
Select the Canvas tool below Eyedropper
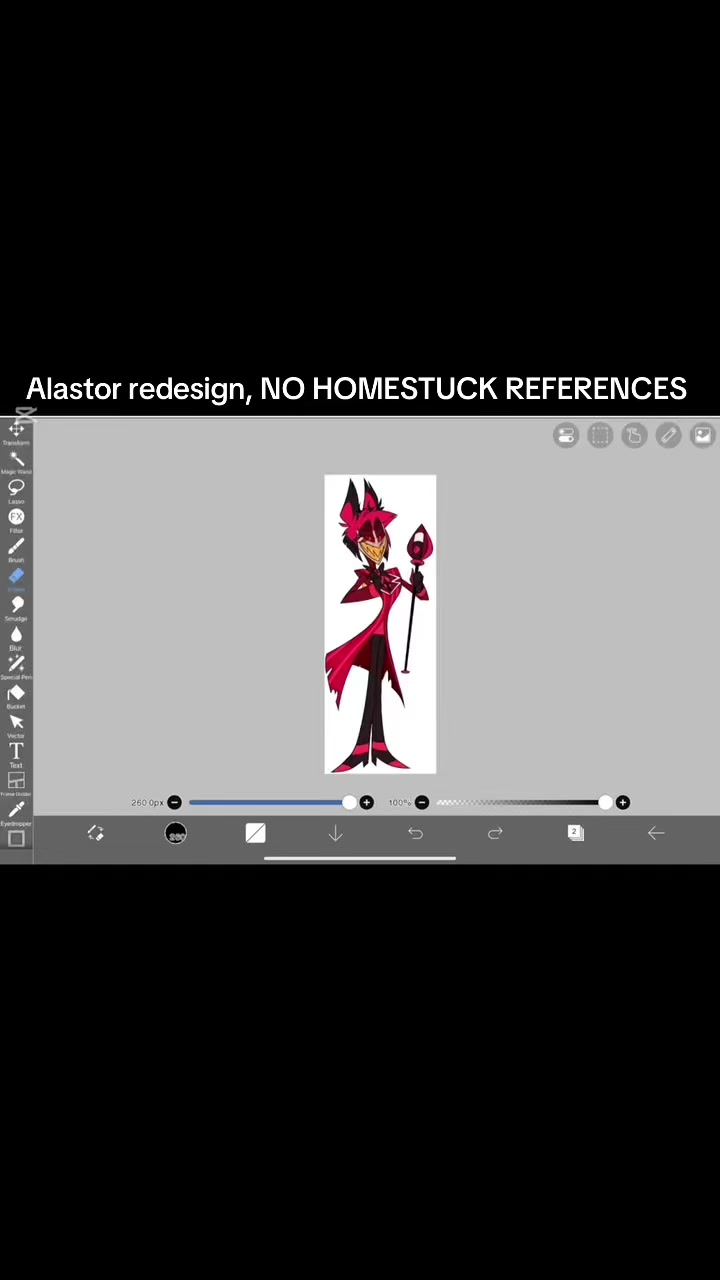(x=16, y=840)
